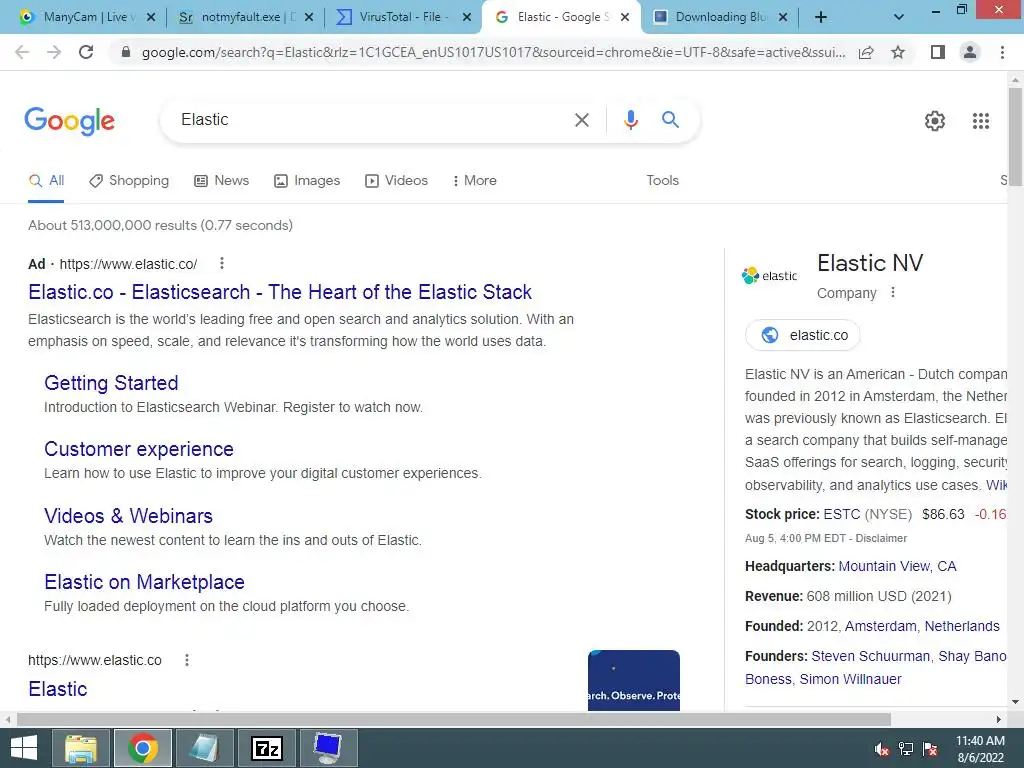Open the Getting Started sitelink

point(111,383)
